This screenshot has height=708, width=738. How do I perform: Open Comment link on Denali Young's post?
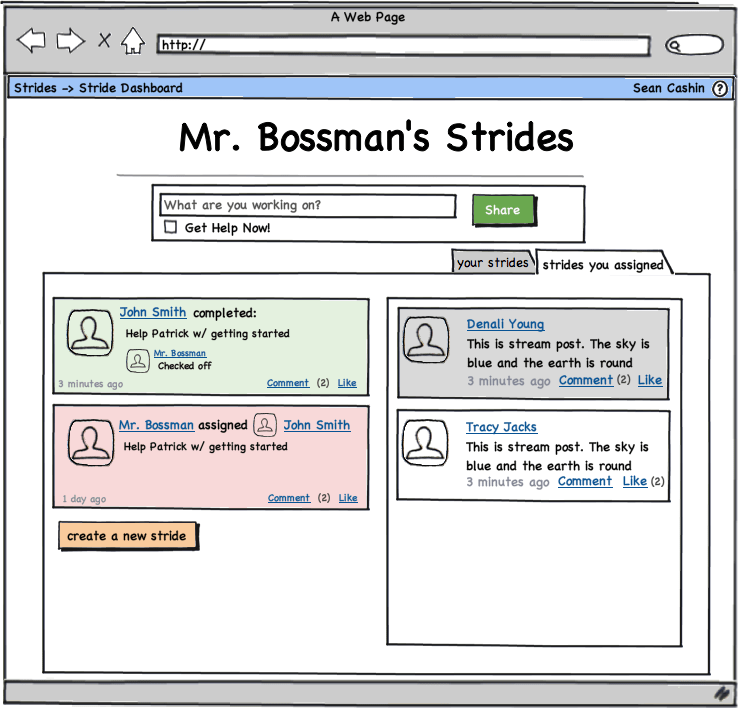(585, 380)
